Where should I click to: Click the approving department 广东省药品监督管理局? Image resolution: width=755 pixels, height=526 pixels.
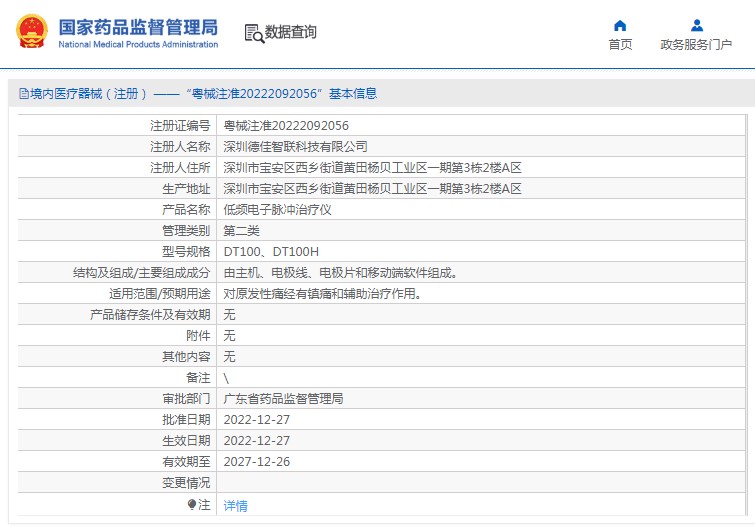(x=283, y=398)
